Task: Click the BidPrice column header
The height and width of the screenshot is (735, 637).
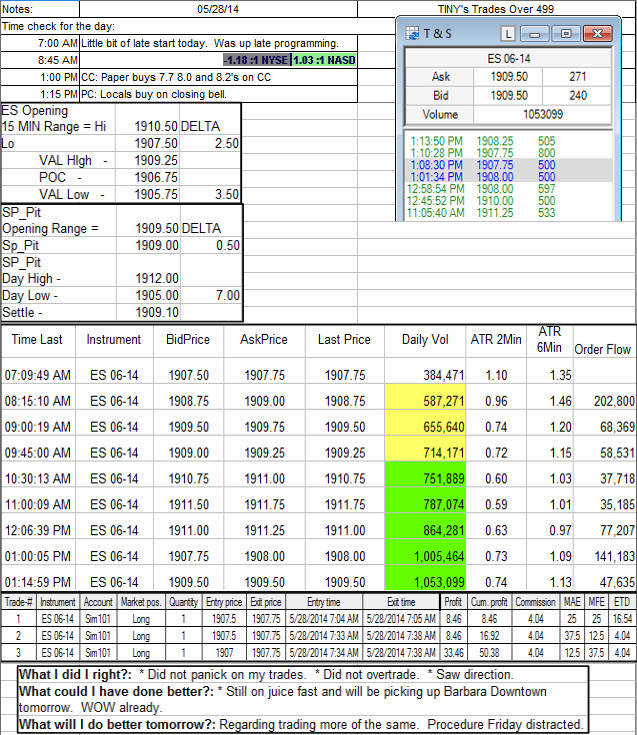Action: click(x=188, y=339)
